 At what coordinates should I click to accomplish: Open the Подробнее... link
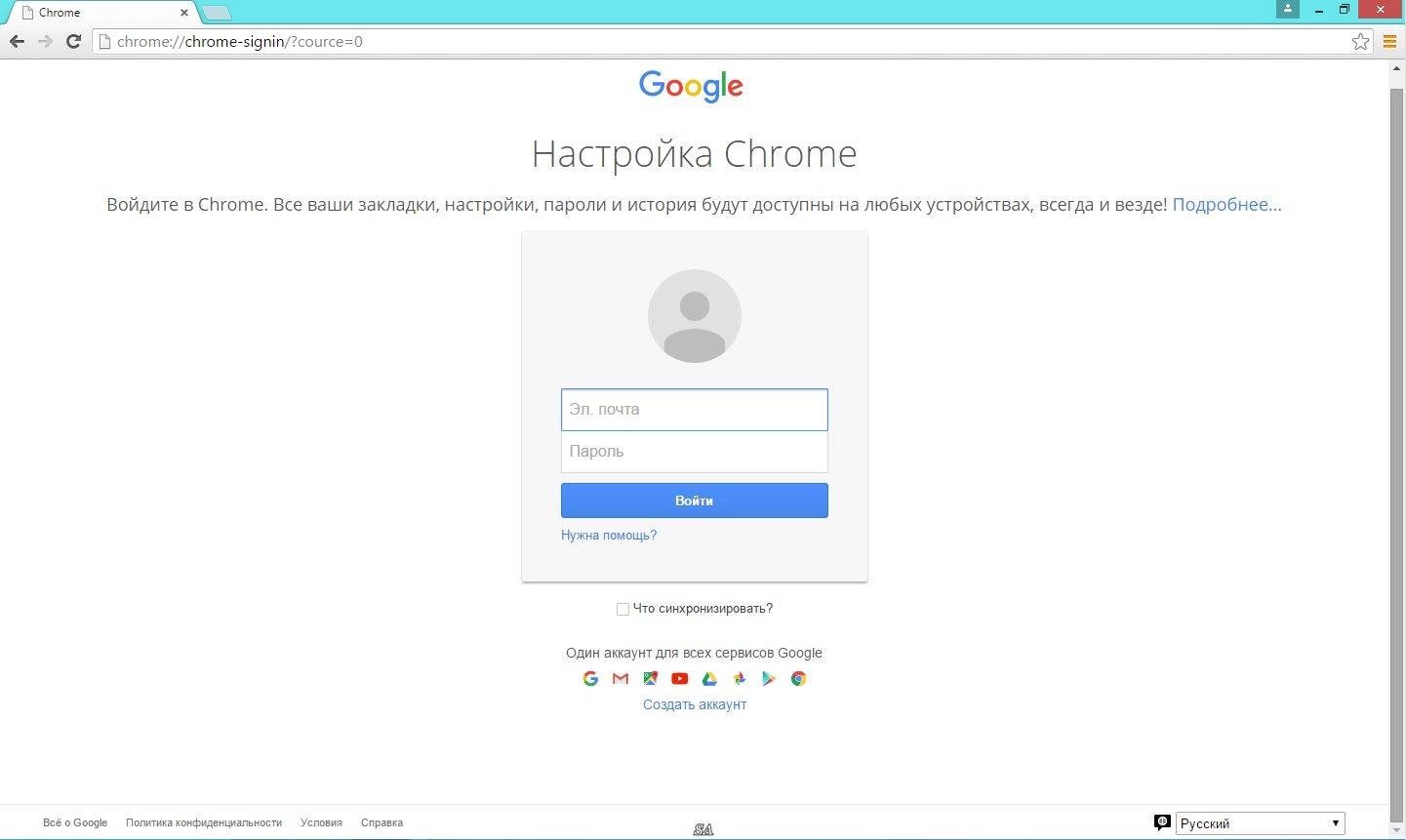1226,204
